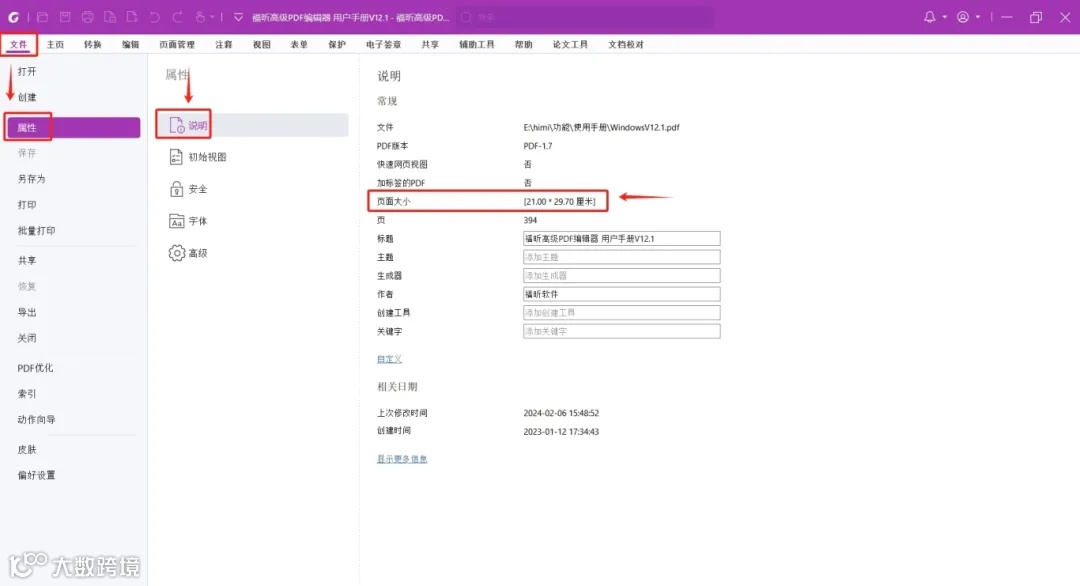Screen dimensions: 1080x586
Task: Click the 安全 padlock icon
Action: (x=176, y=189)
